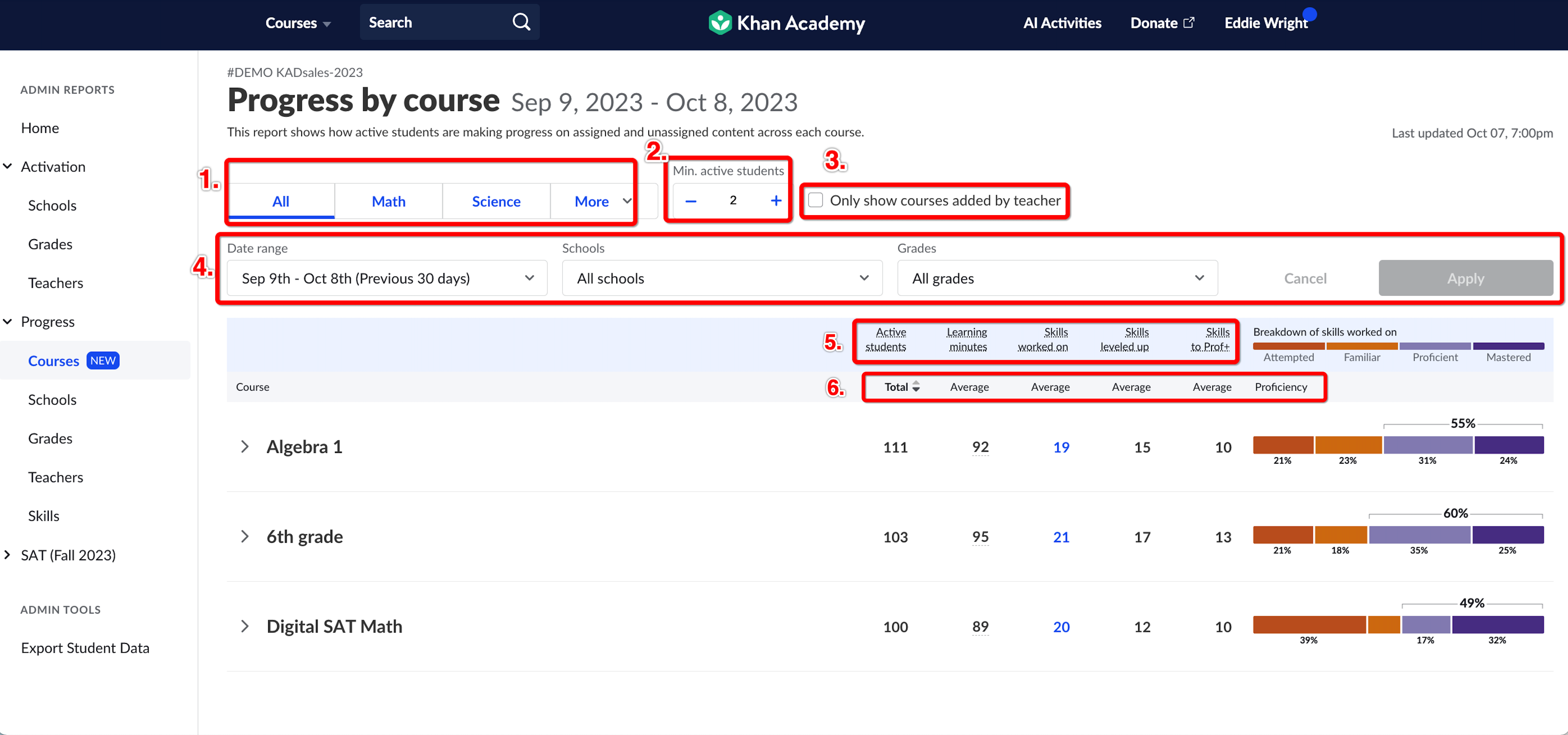Sort by Total active students

click(x=902, y=387)
